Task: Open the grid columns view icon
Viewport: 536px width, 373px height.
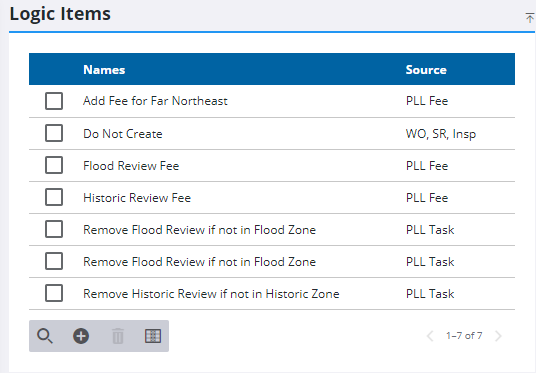Action: pyautogui.click(x=153, y=336)
